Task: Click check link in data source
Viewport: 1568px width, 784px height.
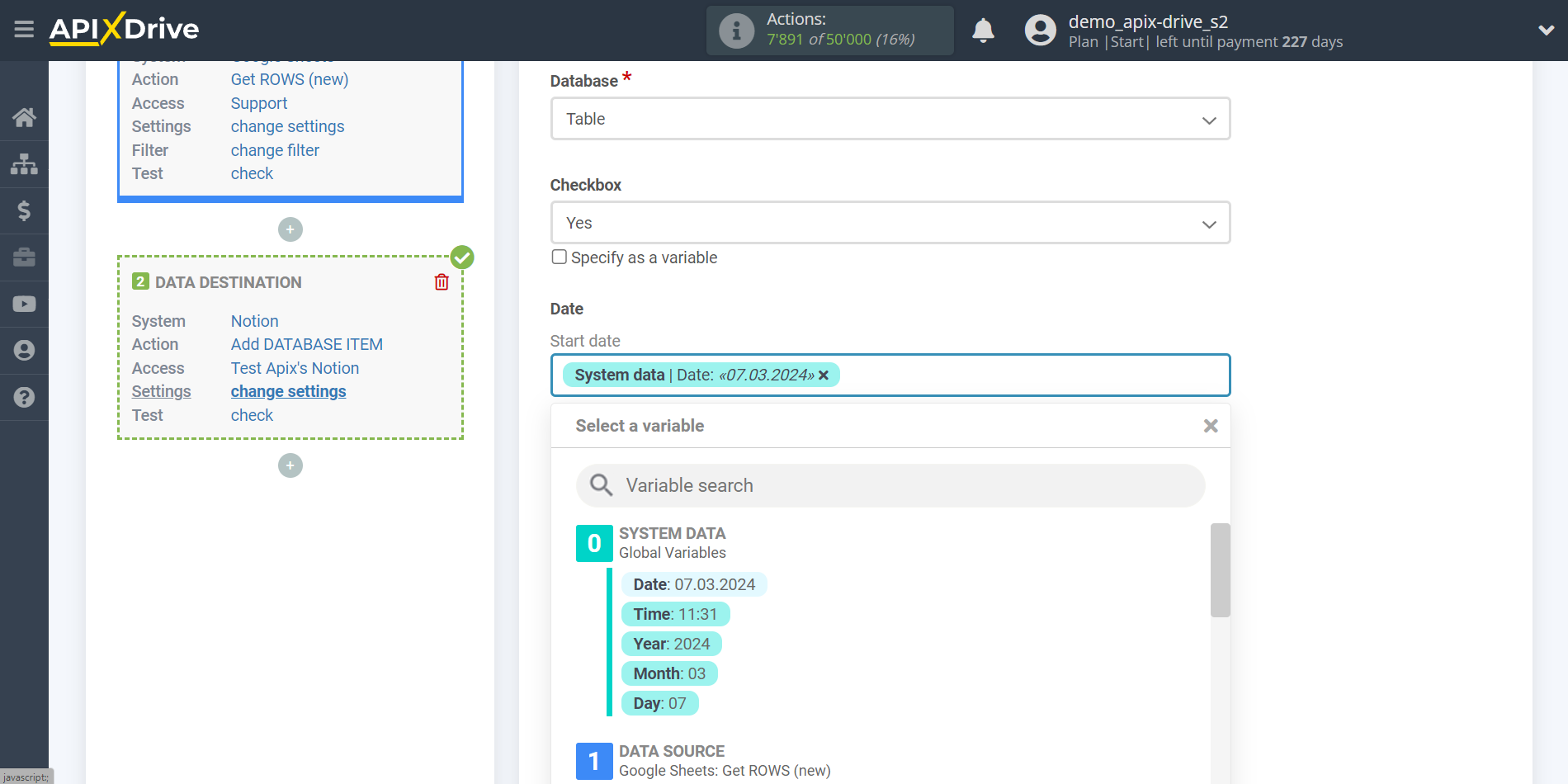Action: [252, 173]
